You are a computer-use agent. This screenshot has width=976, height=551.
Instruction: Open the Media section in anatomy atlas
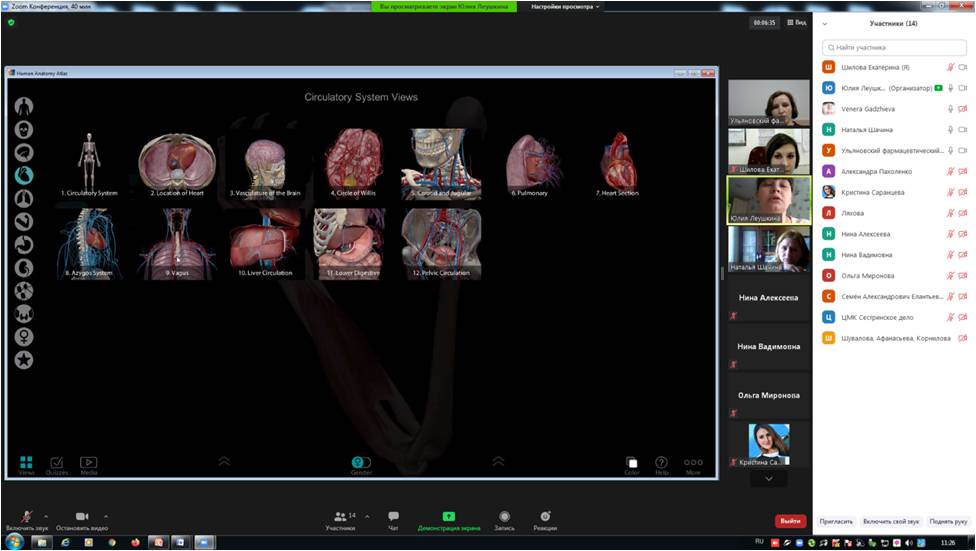89,463
